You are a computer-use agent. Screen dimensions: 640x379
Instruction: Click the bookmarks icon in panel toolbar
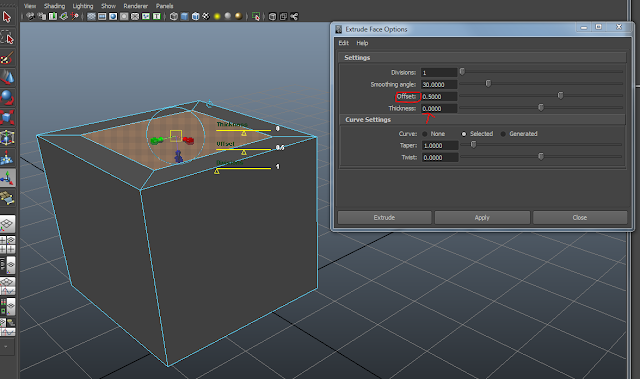[53, 16]
